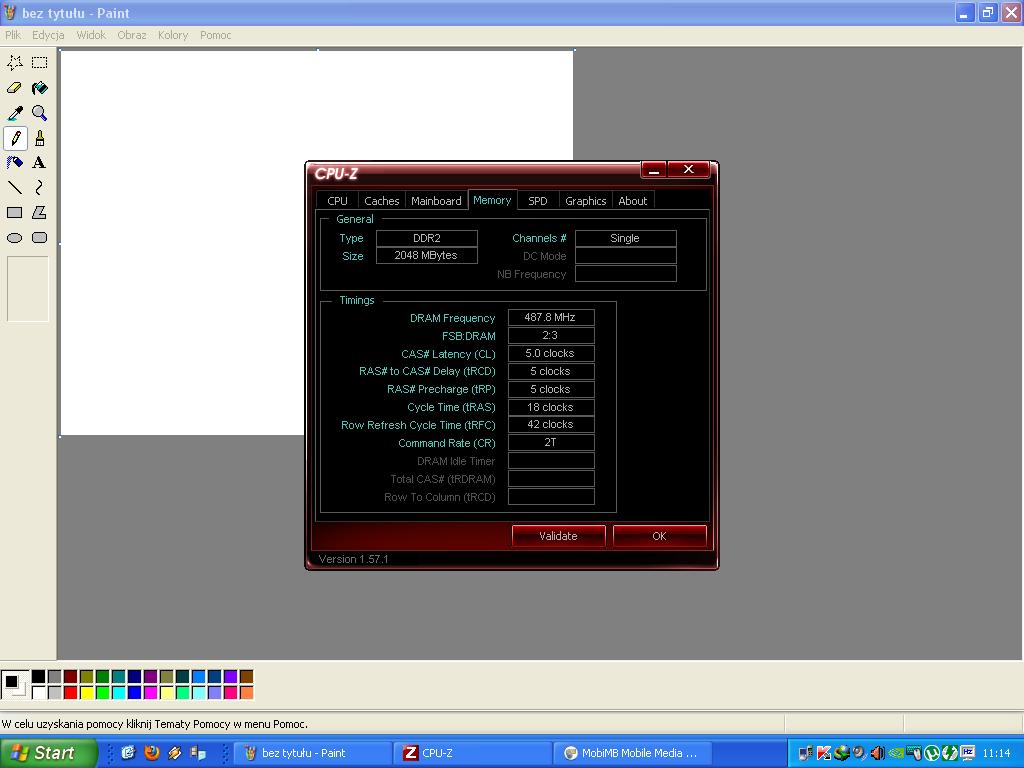1024x768 pixels.
Task: Open the Mainboard tab in CPU-Z
Action: (x=436, y=201)
